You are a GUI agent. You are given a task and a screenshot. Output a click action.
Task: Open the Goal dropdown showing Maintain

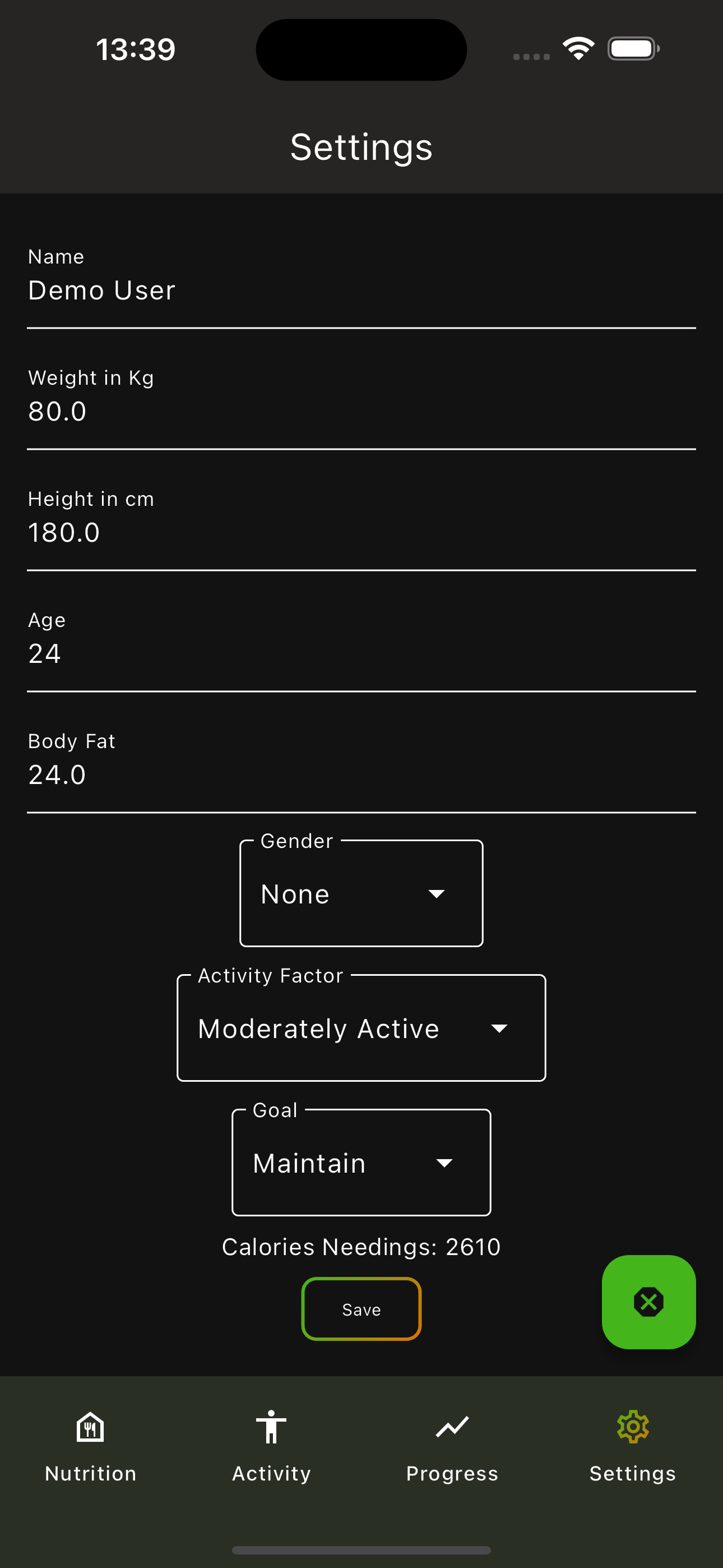(361, 1162)
